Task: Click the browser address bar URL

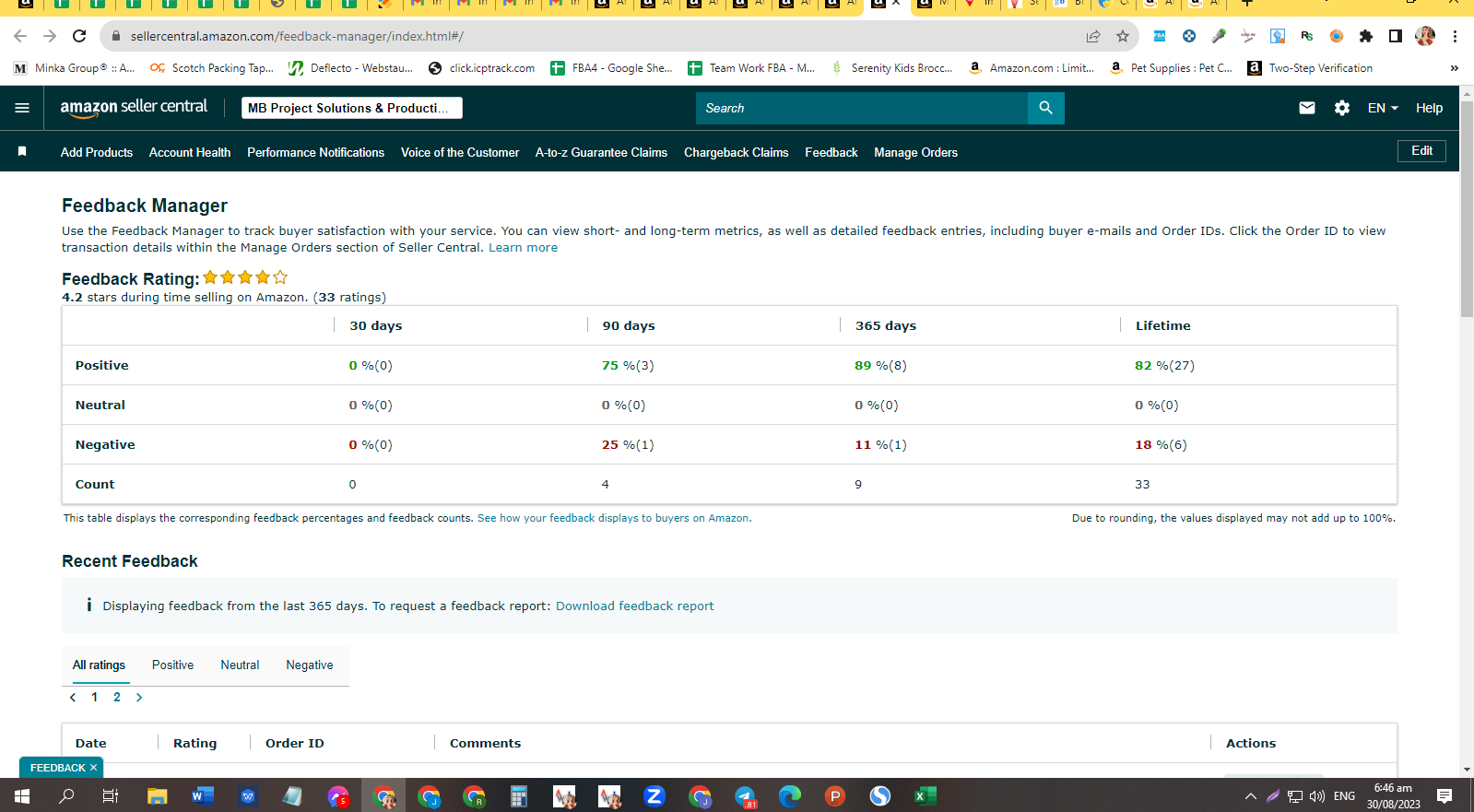Action: tap(297, 36)
